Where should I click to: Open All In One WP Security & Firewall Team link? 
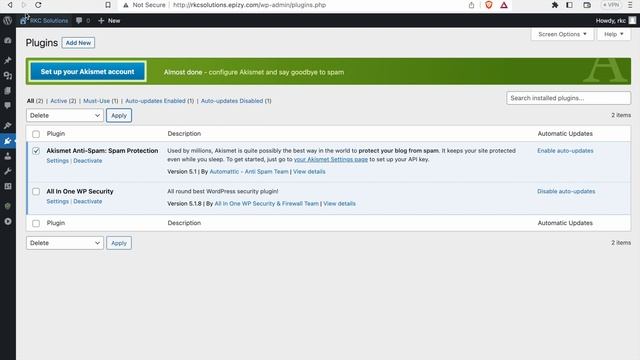(x=267, y=204)
